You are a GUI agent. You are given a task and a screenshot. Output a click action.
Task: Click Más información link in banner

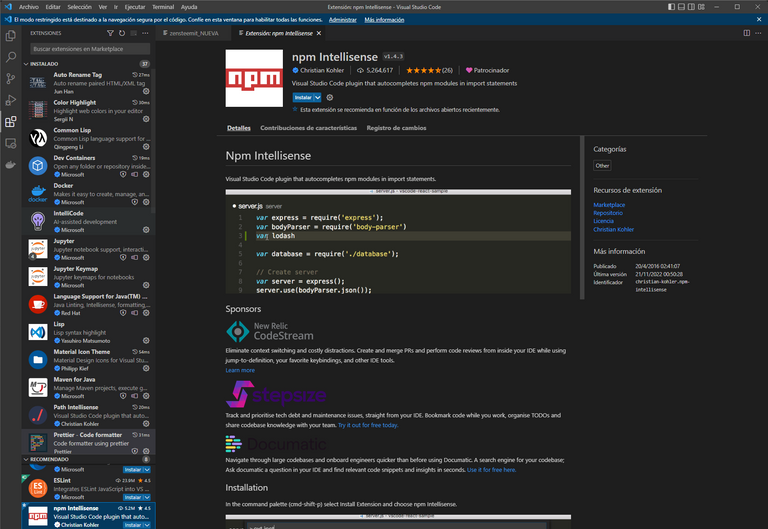coord(384,20)
